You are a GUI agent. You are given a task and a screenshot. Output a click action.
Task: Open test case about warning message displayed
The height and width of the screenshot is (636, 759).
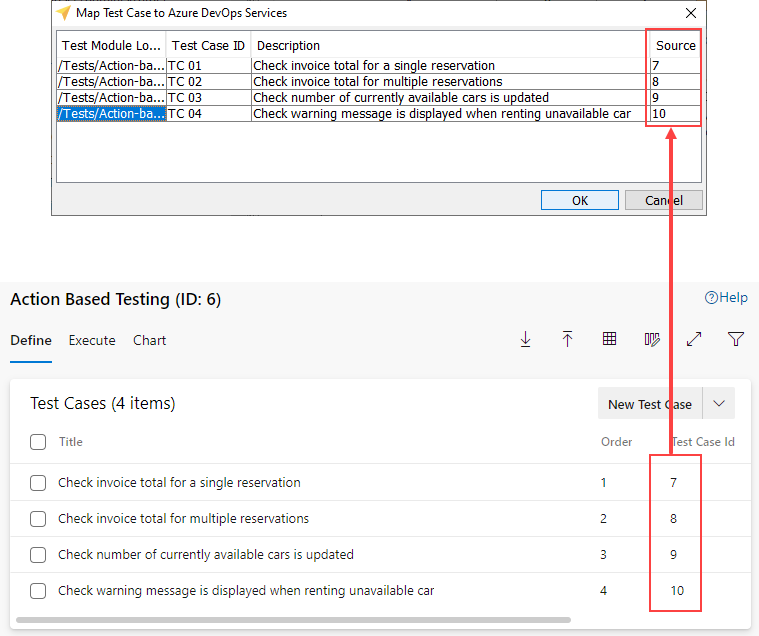(246, 591)
